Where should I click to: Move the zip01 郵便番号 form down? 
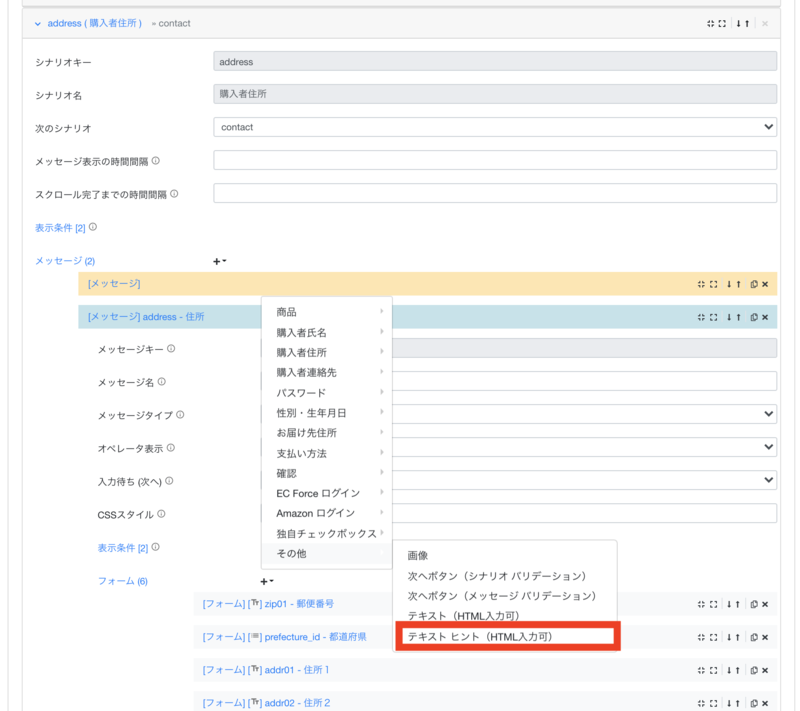[729, 605]
